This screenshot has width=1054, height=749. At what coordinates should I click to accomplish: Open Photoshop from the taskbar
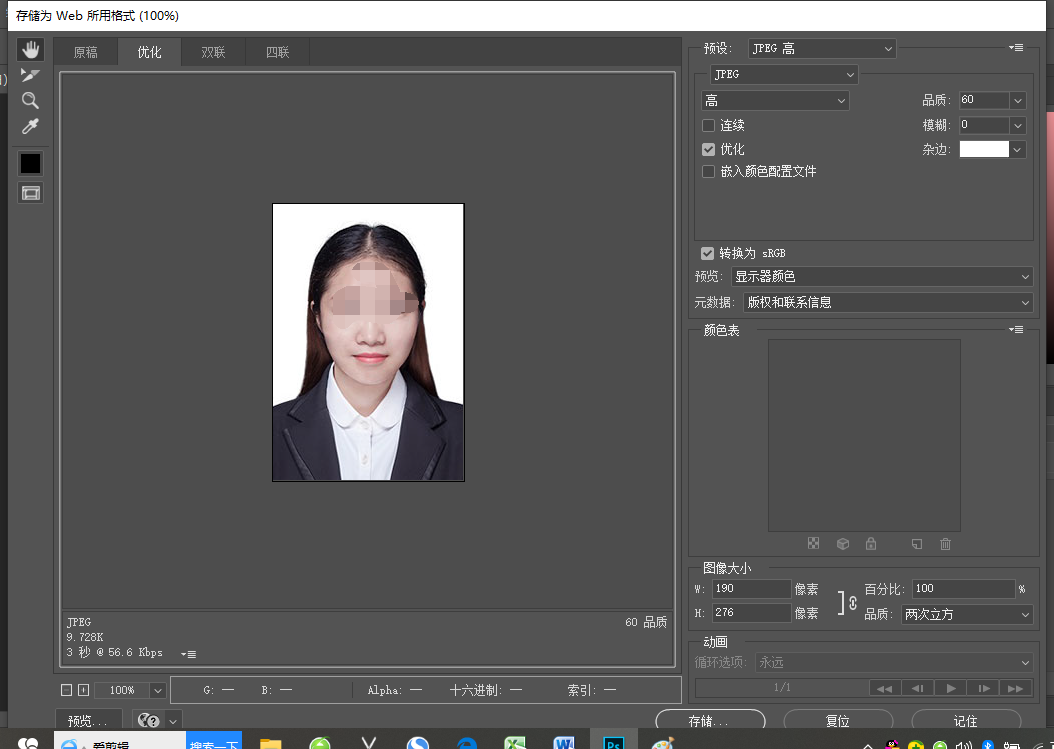613,742
